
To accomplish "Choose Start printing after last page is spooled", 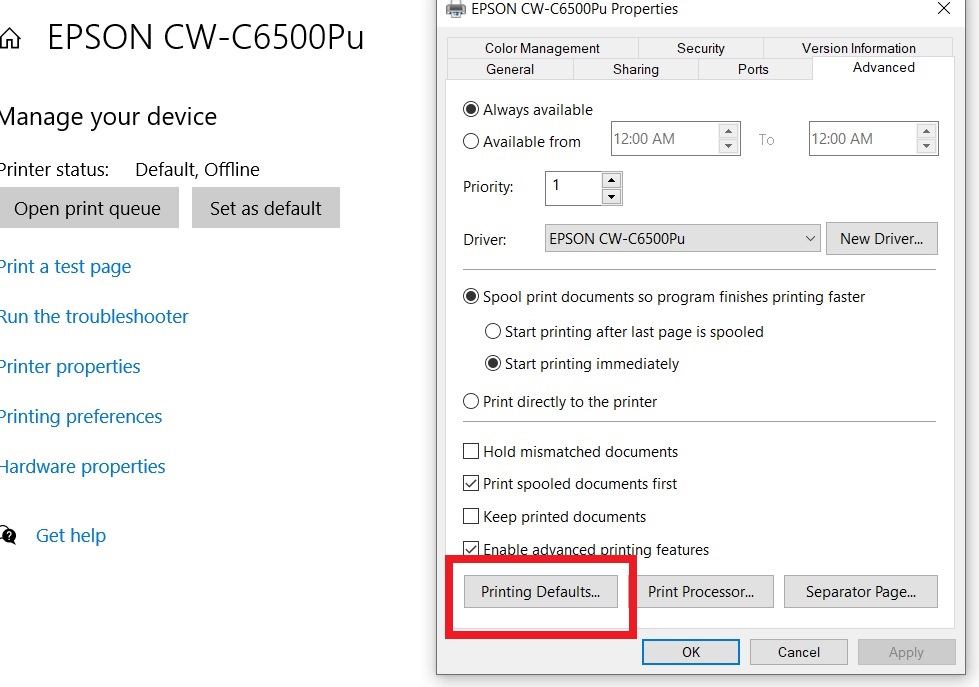I will [x=493, y=332].
